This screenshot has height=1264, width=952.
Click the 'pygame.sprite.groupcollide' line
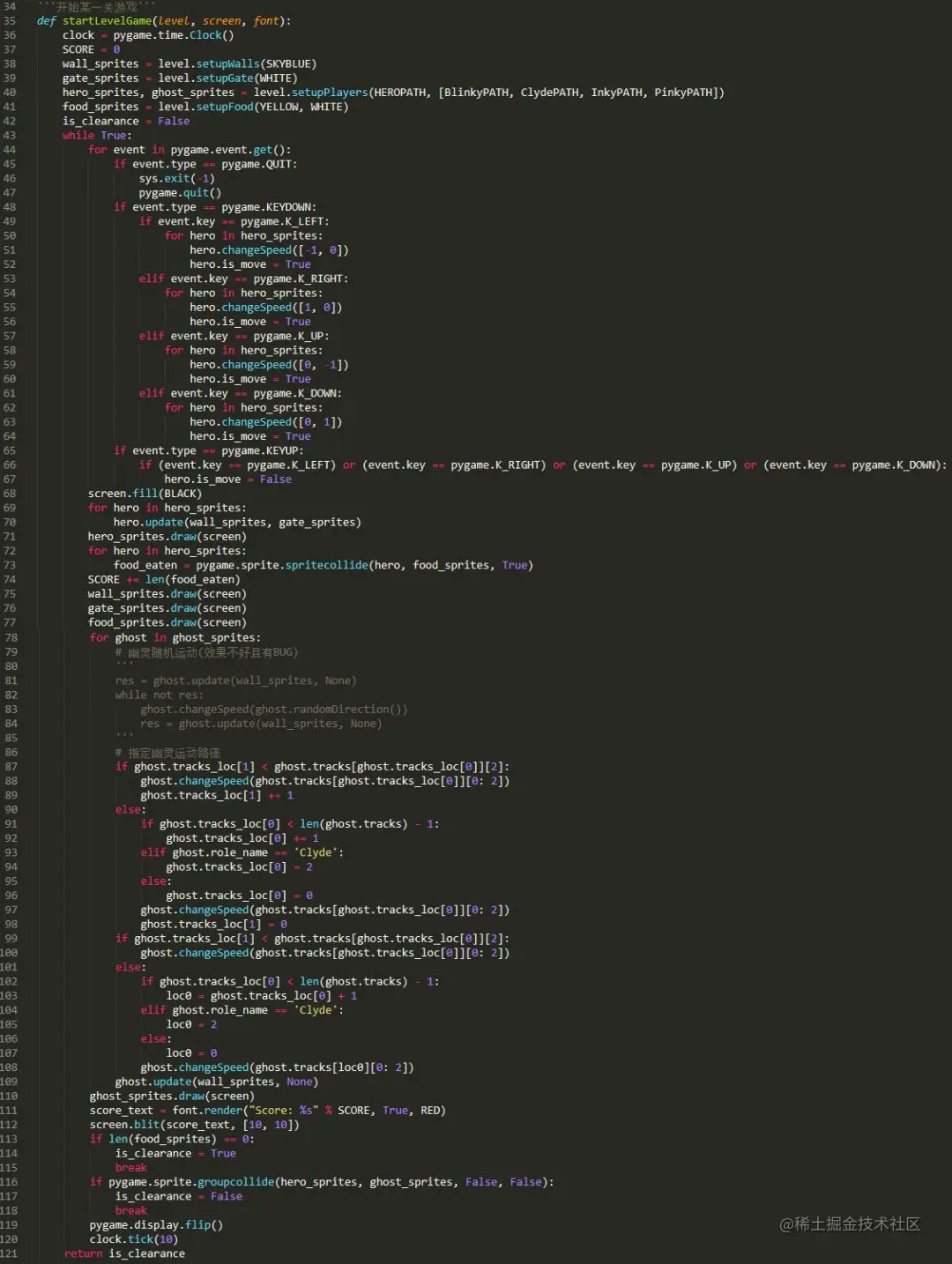click(322, 1182)
